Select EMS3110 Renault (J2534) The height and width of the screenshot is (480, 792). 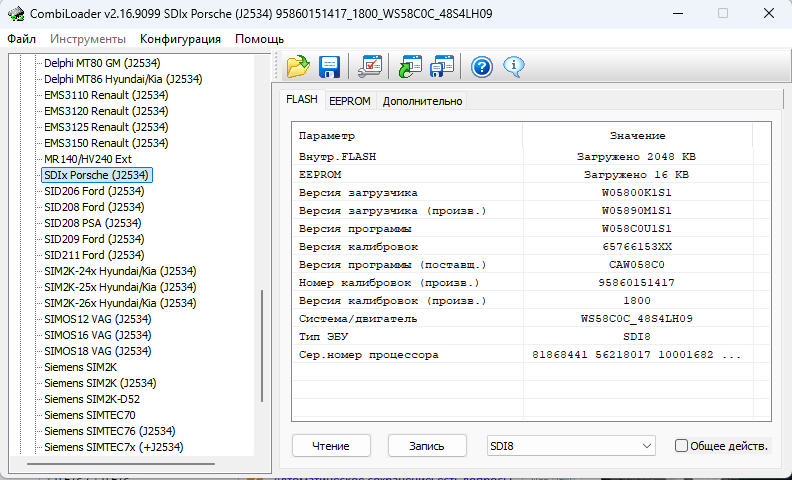[106, 95]
